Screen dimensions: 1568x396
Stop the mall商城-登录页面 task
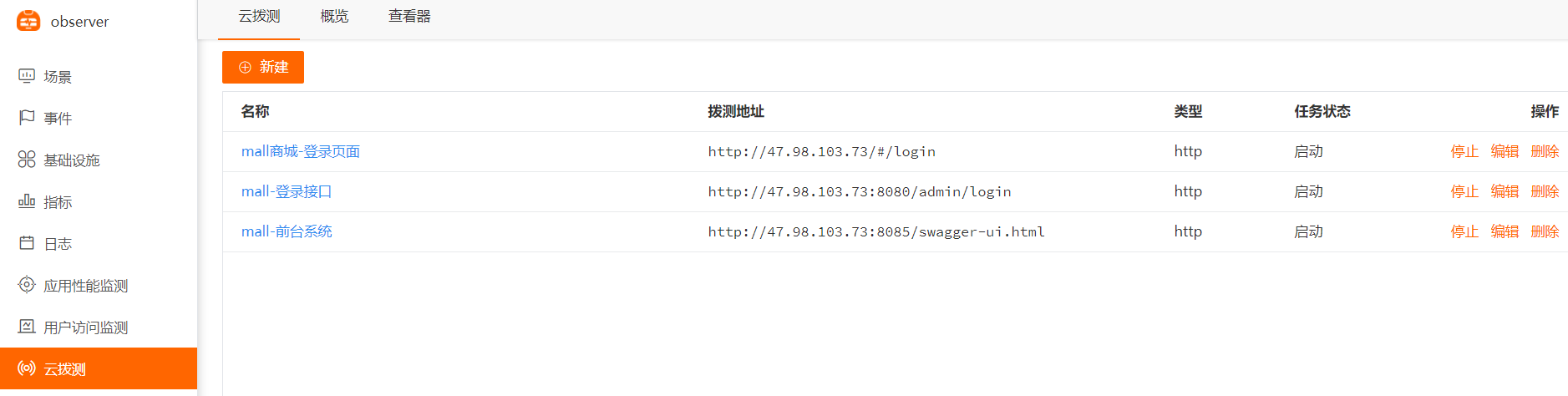(x=1464, y=151)
